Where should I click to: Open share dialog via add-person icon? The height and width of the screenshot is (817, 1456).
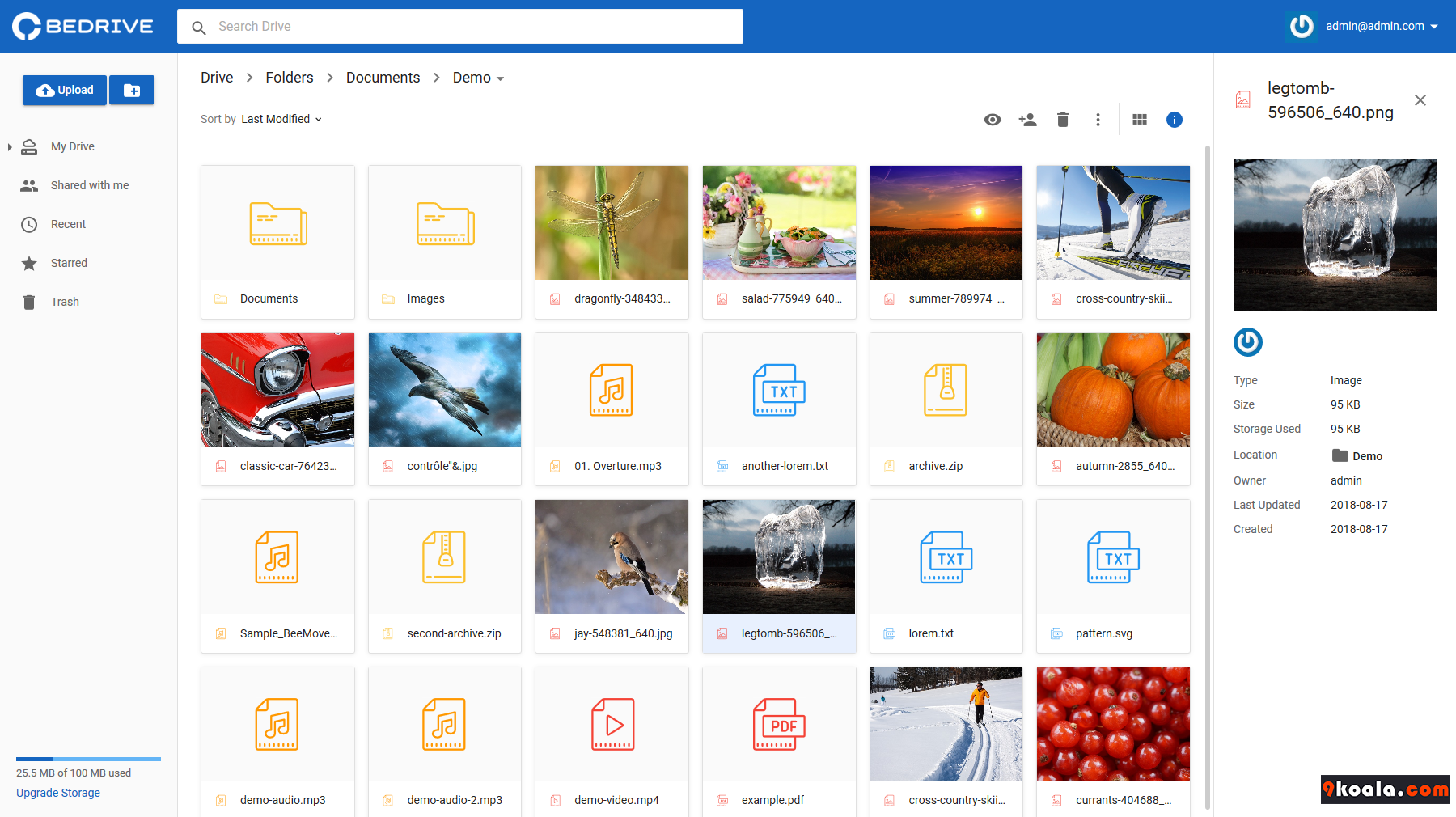point(1027,120)
